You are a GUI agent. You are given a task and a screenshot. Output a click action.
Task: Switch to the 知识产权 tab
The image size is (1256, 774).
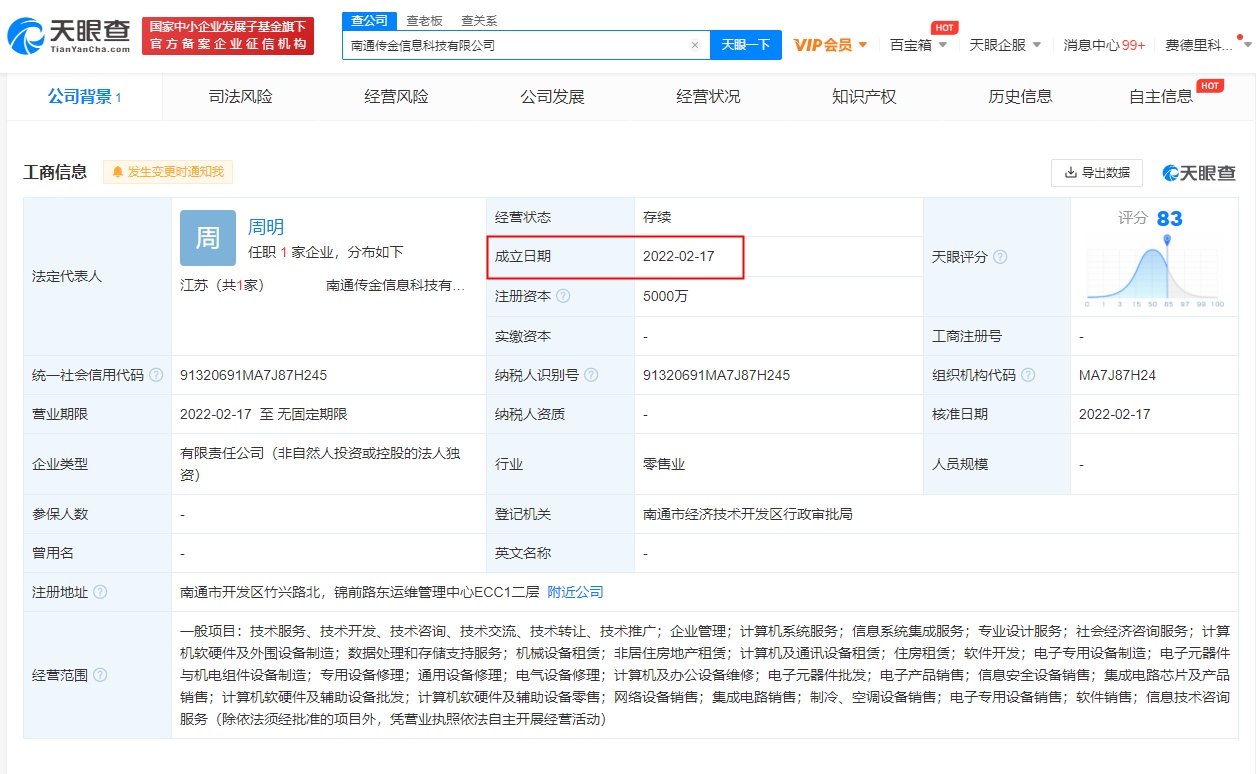pos(864,97)
